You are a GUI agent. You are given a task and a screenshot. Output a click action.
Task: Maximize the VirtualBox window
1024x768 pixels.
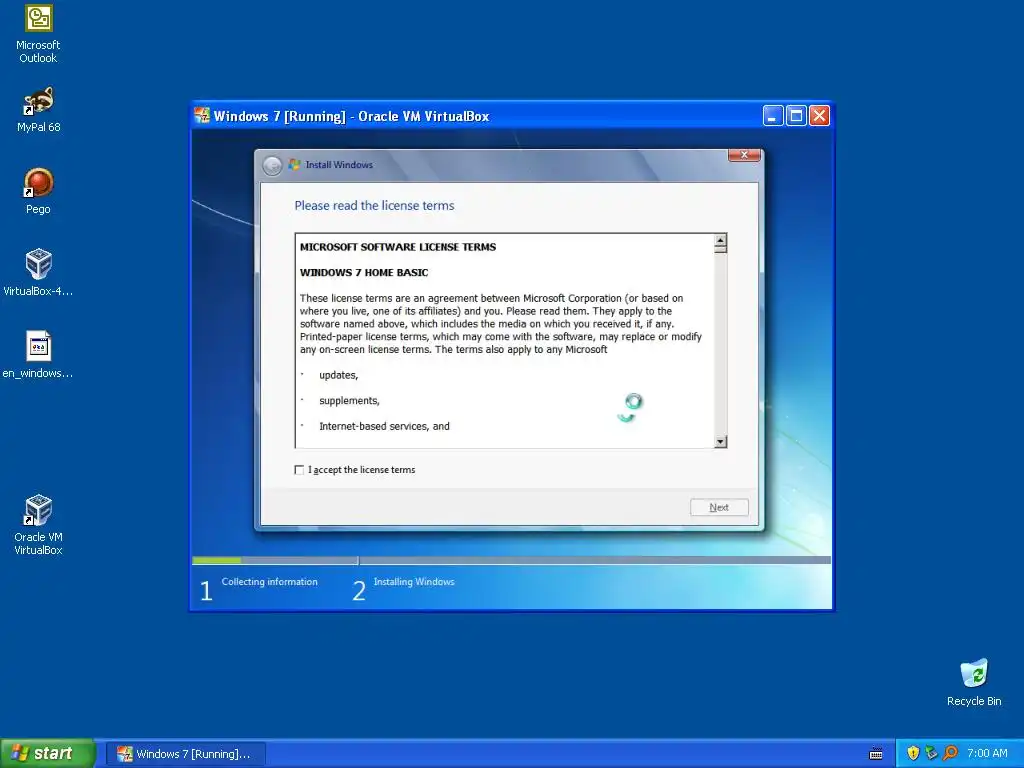(795, 116)
